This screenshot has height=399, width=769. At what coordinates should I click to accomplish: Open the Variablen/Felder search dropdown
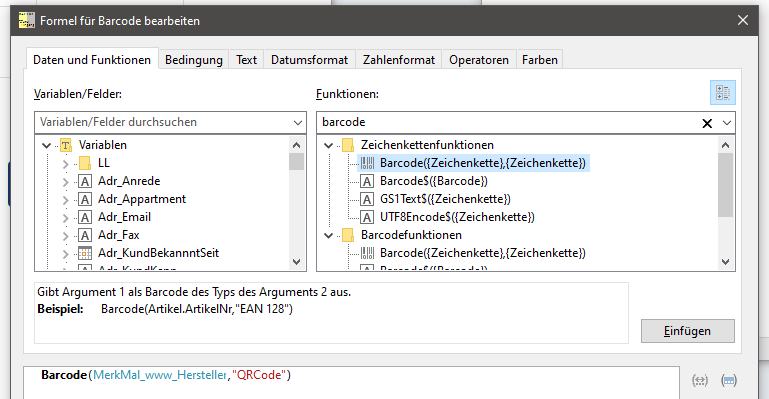(x=298, y=123)
